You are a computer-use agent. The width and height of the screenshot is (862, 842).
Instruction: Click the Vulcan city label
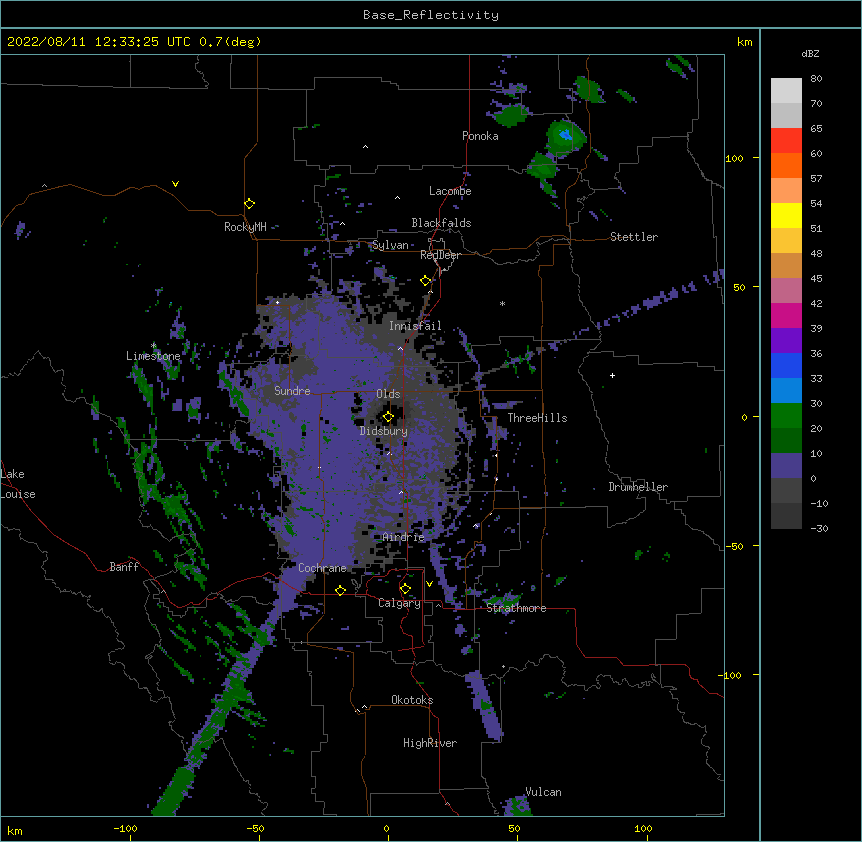coord(543,792)
